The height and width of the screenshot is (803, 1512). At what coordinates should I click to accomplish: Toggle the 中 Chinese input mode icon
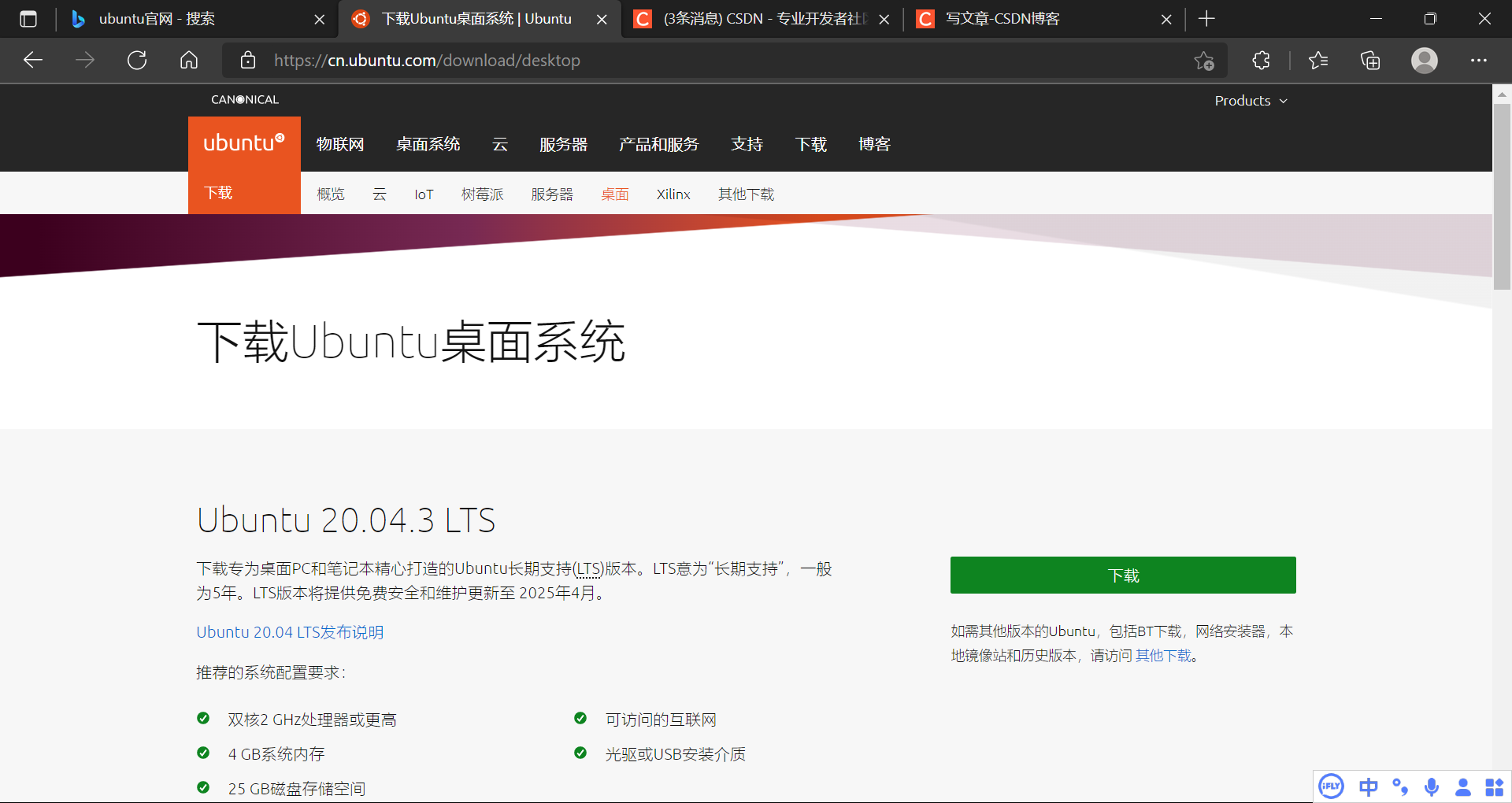(x=1369, y=786)
